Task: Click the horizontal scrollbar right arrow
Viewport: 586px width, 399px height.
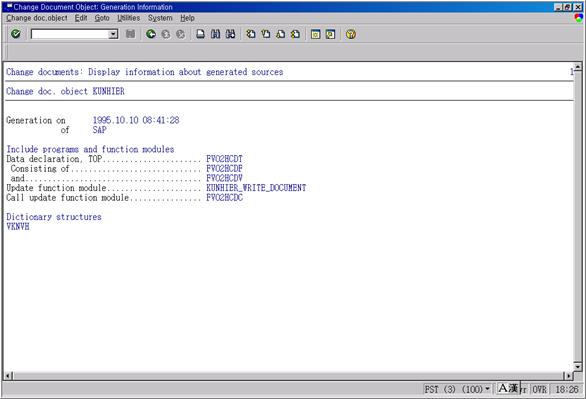Action: click(568, 376)
